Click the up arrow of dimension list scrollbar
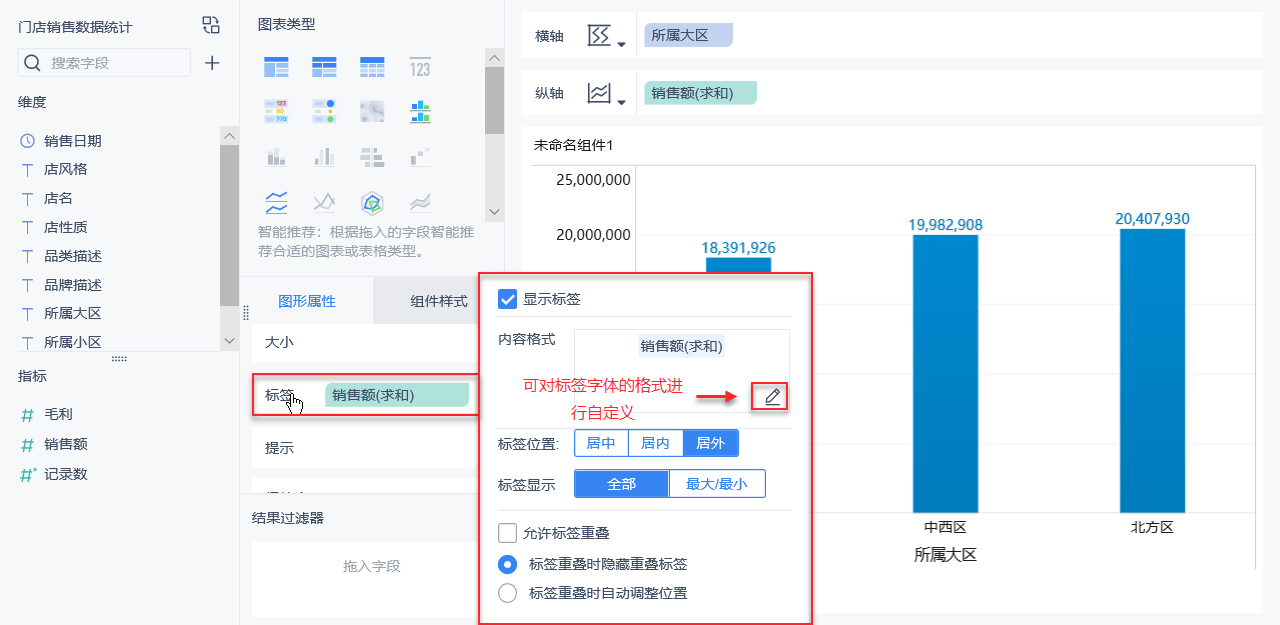Screen dimensions: 1280x625 [229, 136]
